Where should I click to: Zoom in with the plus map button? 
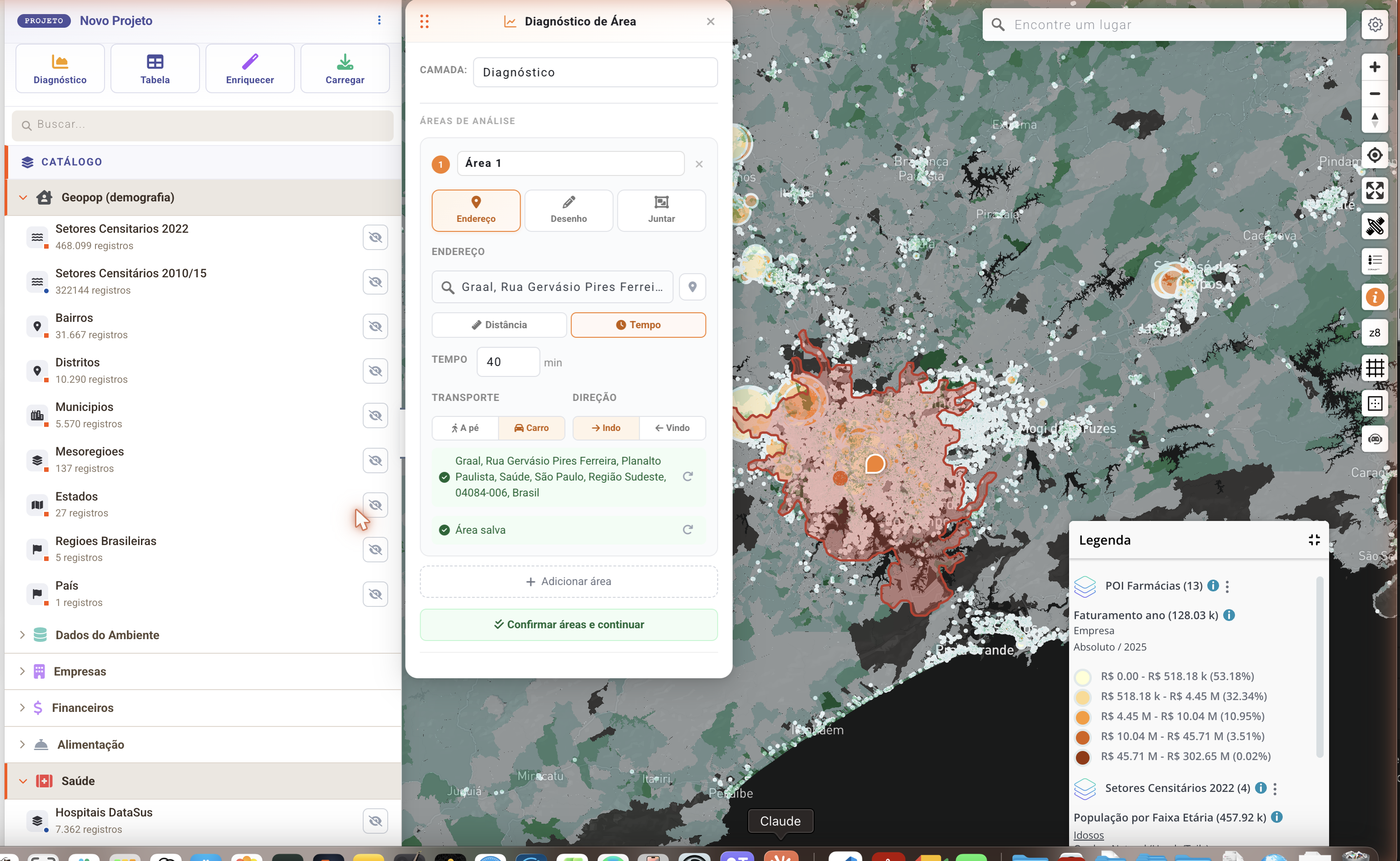pos(1375,67)
